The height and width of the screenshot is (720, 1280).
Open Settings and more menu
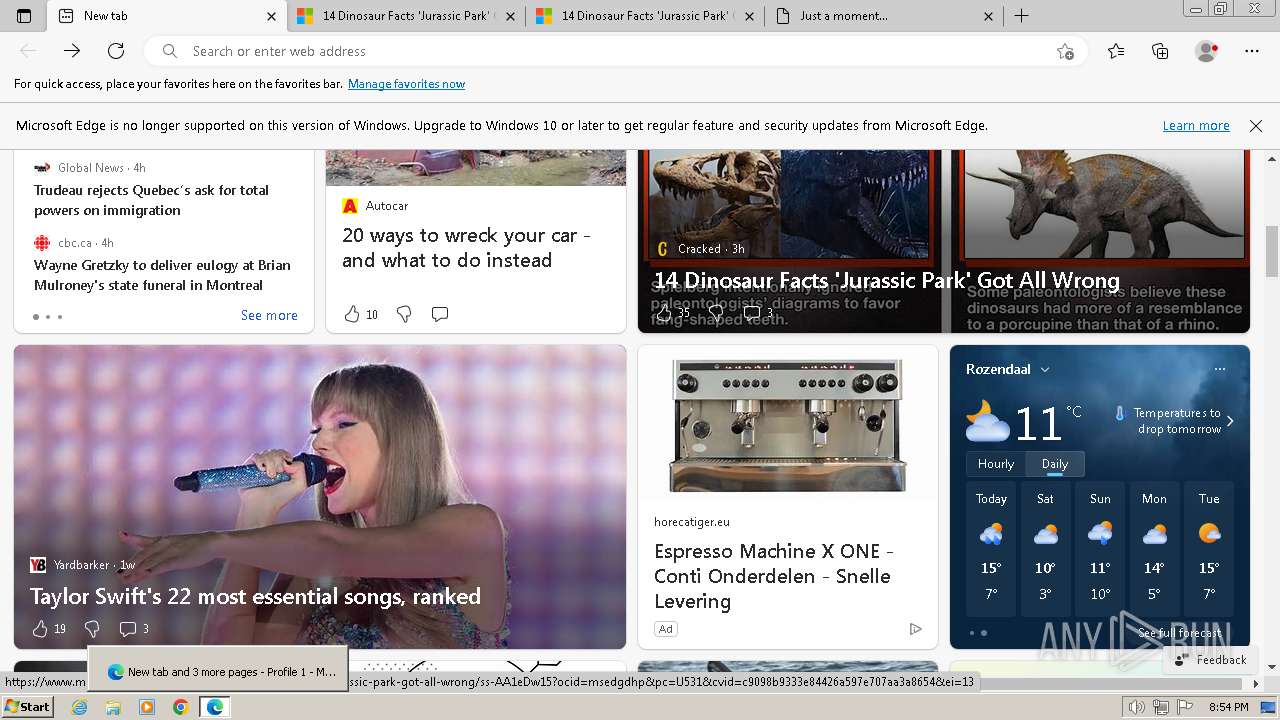tap(1252, 51)
